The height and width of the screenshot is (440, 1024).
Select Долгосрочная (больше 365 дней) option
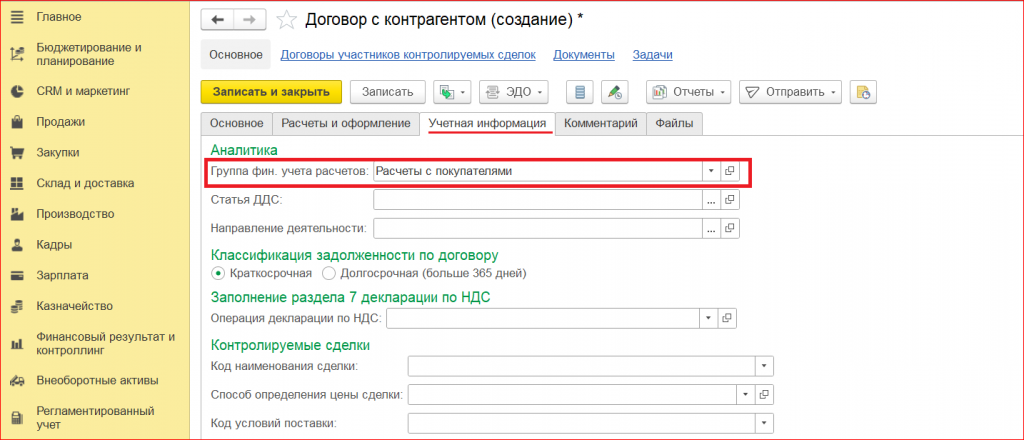[x=328, y=272]
